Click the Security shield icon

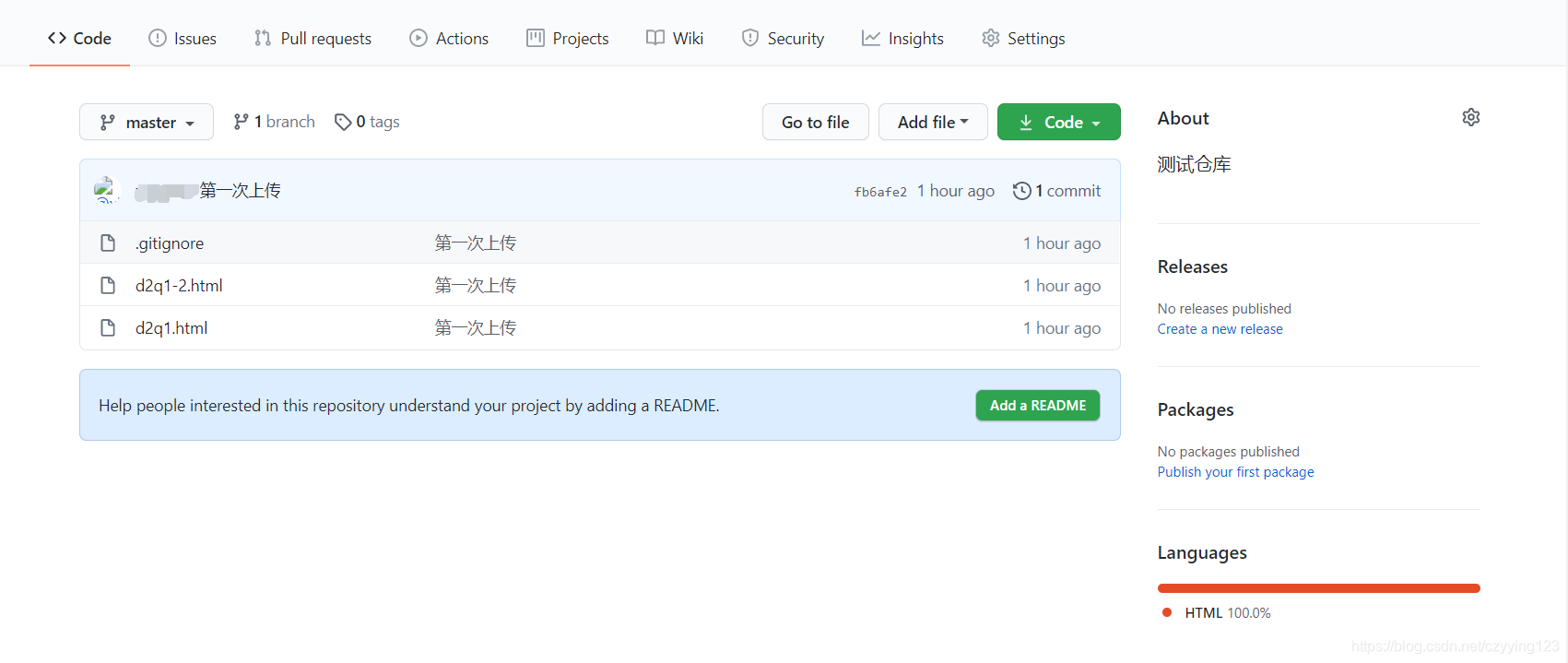750,38
